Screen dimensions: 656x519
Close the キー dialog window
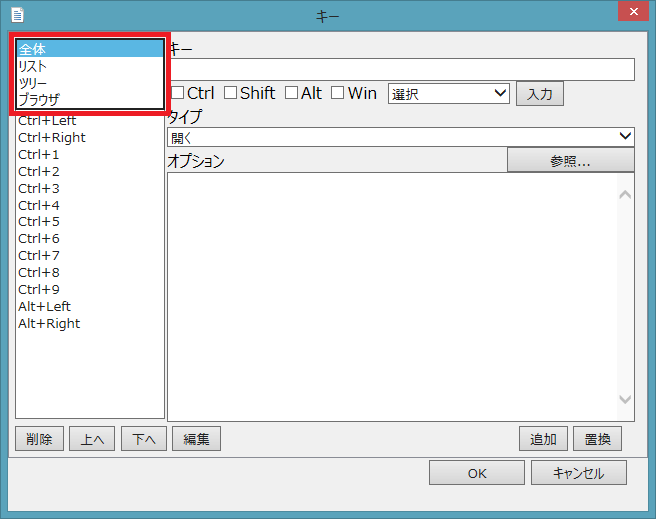(627, 14)
